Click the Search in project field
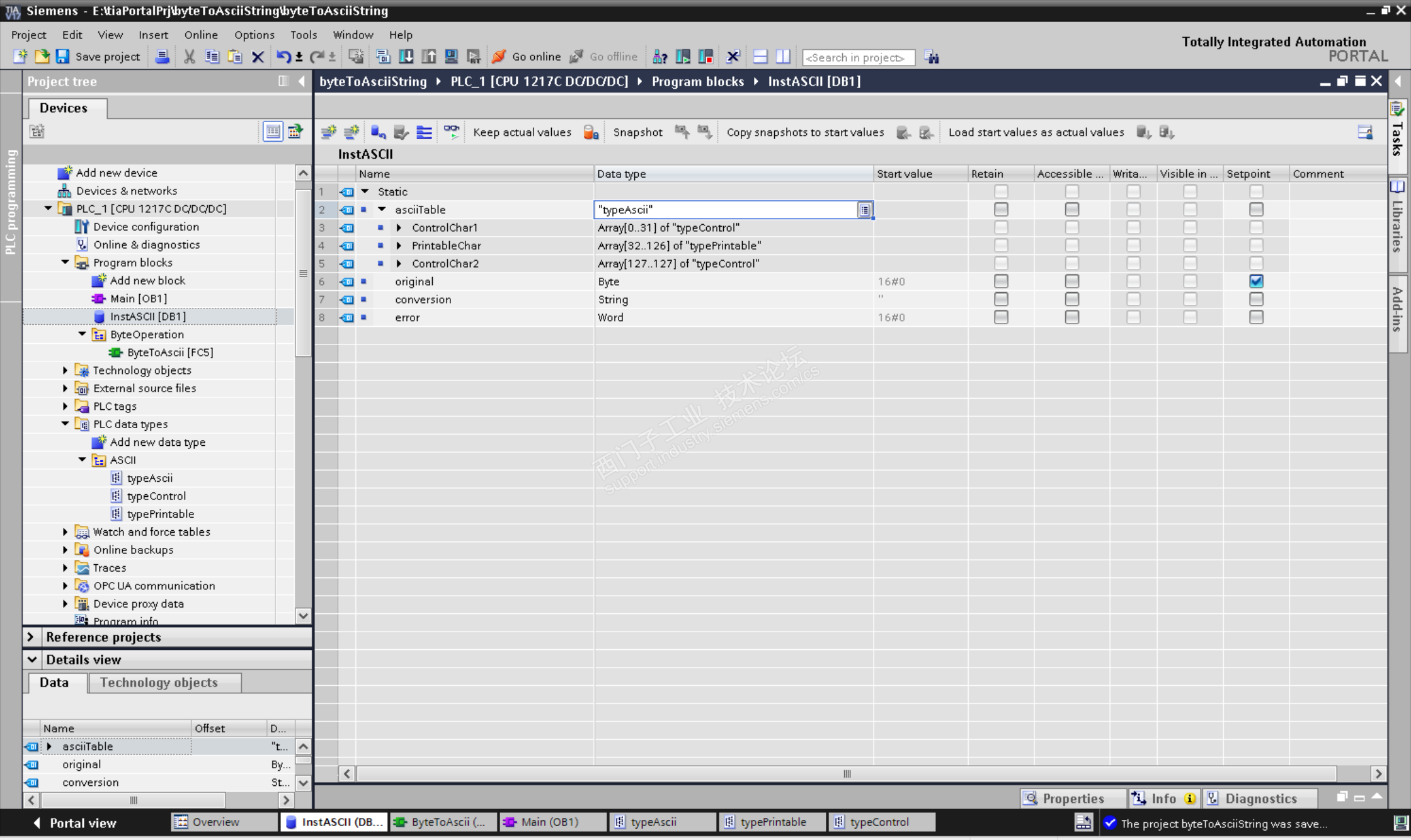The height and width of the screenshot is (840, 1411). coord(858,57)
